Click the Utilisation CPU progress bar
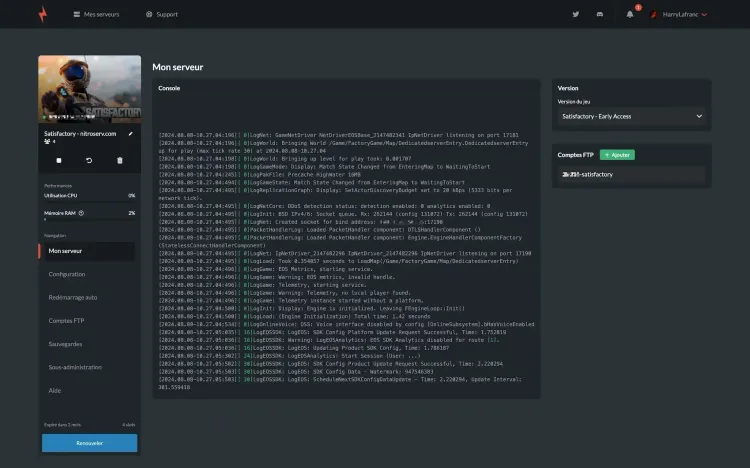This screenshot has height=468, width=750. [89, 201]
